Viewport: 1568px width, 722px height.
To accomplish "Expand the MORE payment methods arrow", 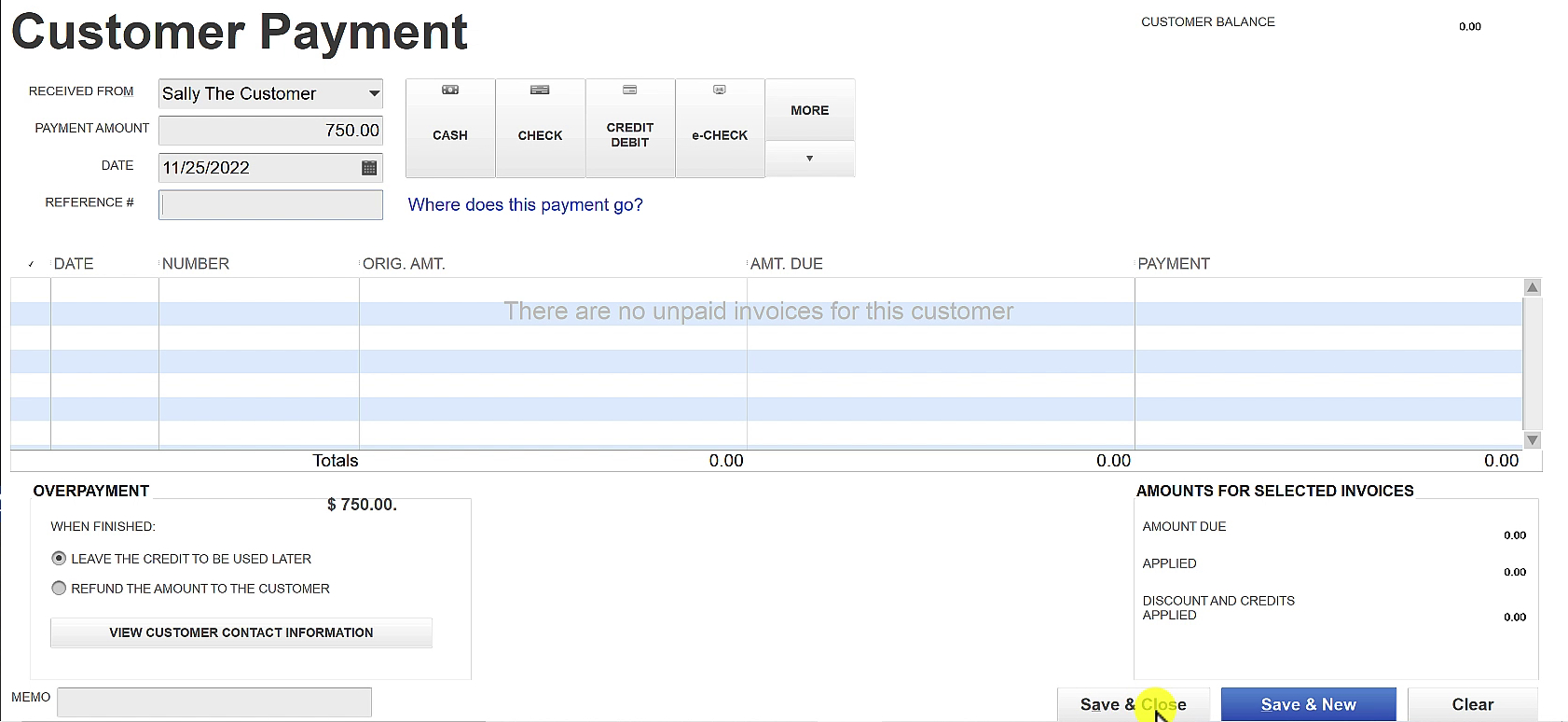I will 809,159.
